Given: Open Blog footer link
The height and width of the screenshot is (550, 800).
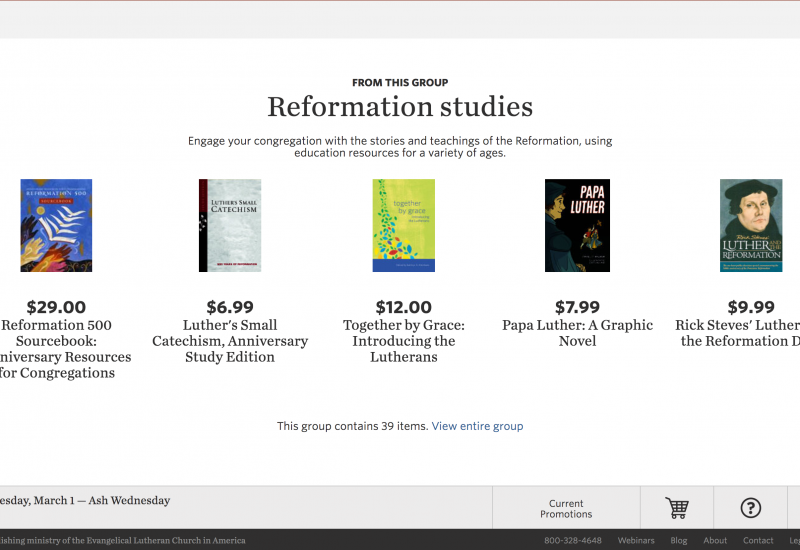Looking at the screenshot, I should click(679, 540).
